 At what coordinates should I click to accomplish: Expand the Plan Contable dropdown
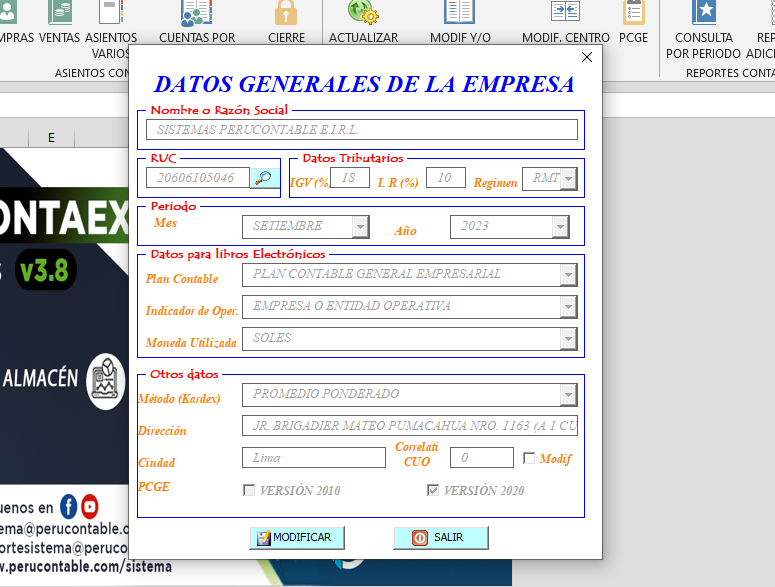click(x=568, y=275)
